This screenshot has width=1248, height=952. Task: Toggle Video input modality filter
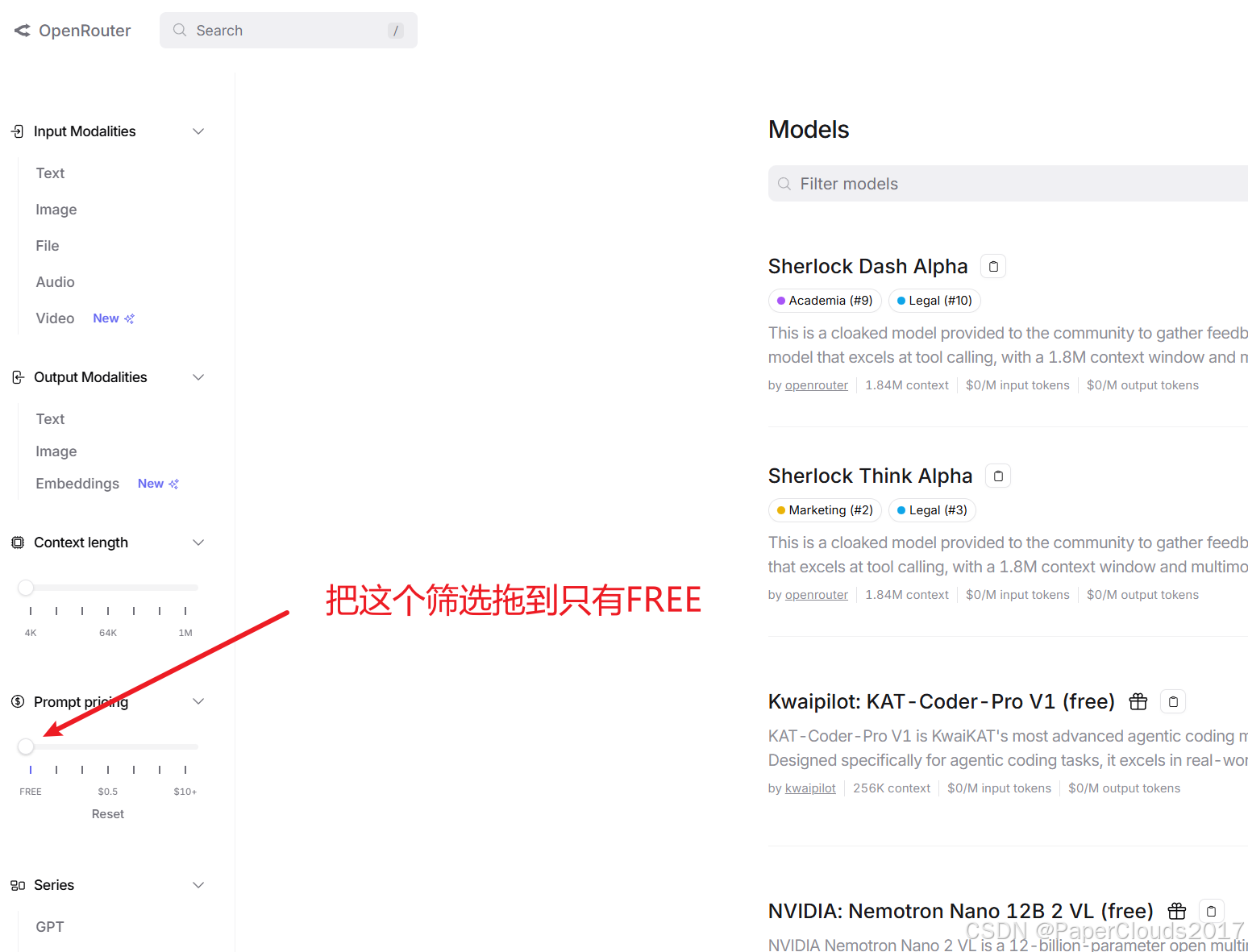(x=55, y=318)
